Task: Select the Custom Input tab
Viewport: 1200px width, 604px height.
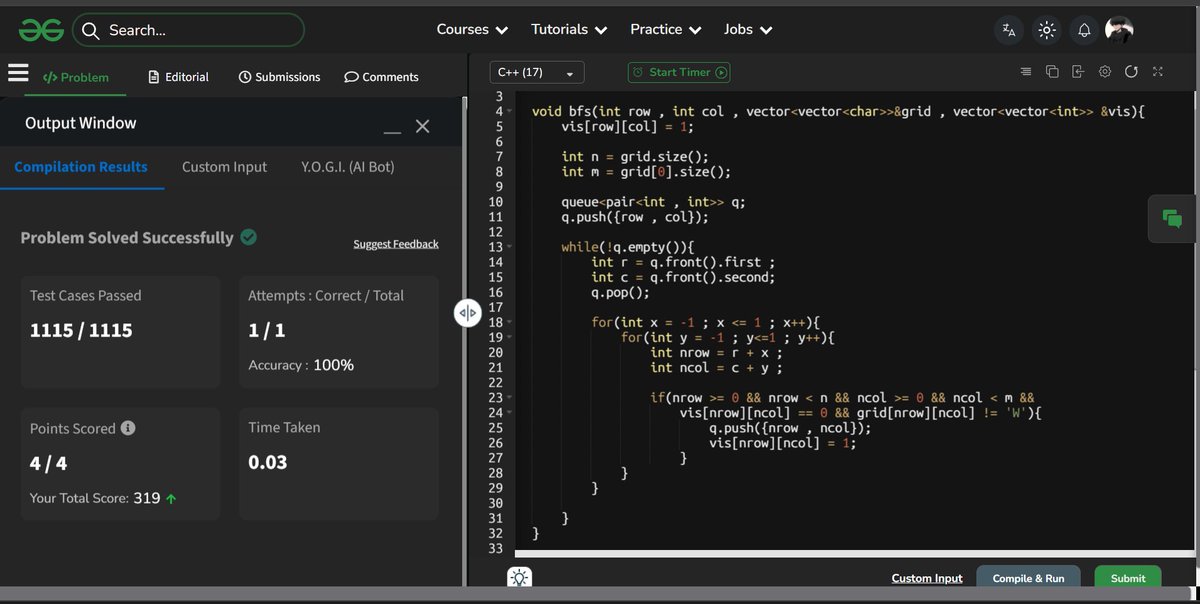Action: point(224,167)
